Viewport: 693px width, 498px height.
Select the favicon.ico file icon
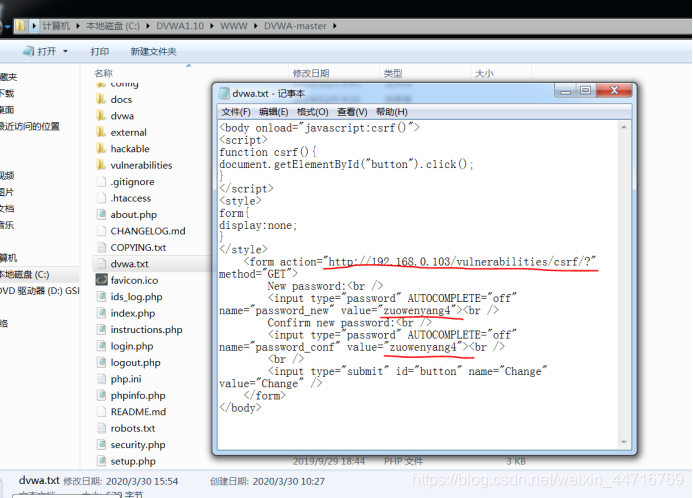click(x=101, y=280)
